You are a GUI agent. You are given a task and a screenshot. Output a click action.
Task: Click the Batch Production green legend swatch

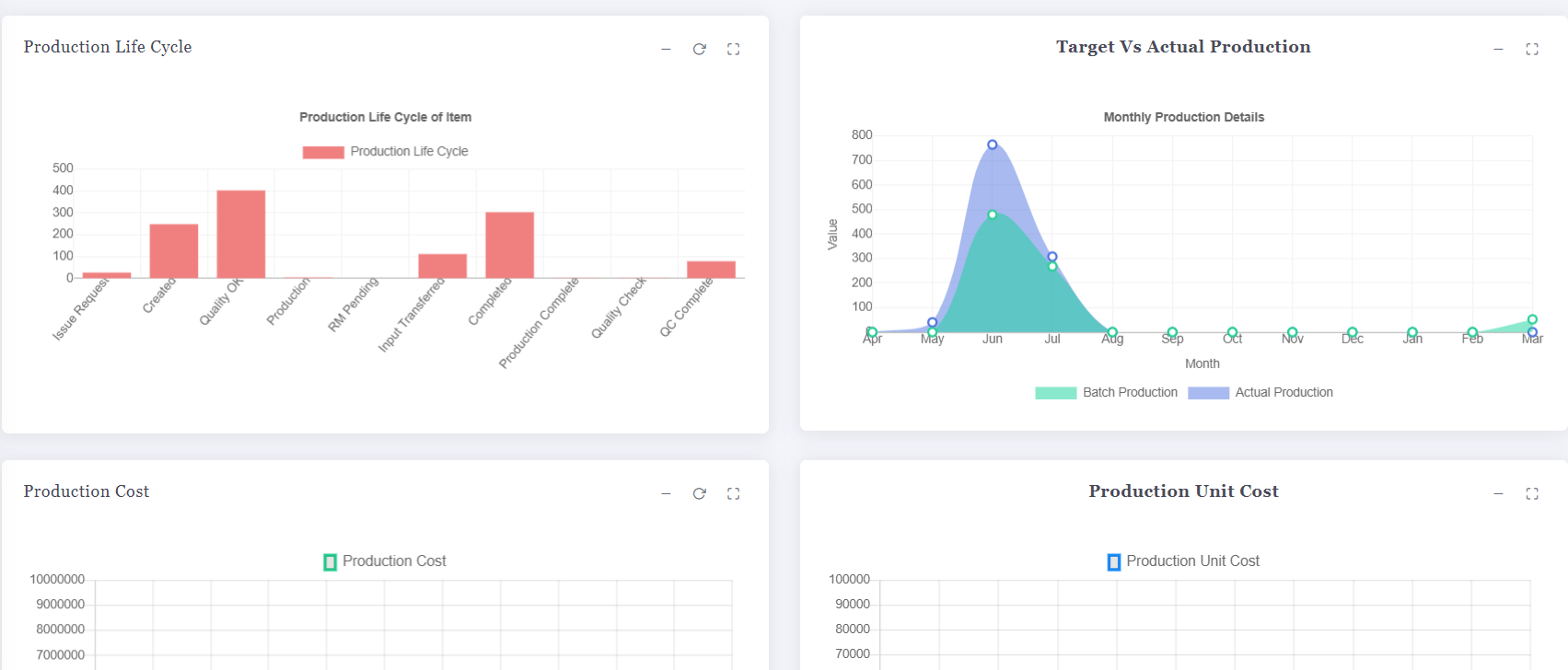[x=1056, y=393]
